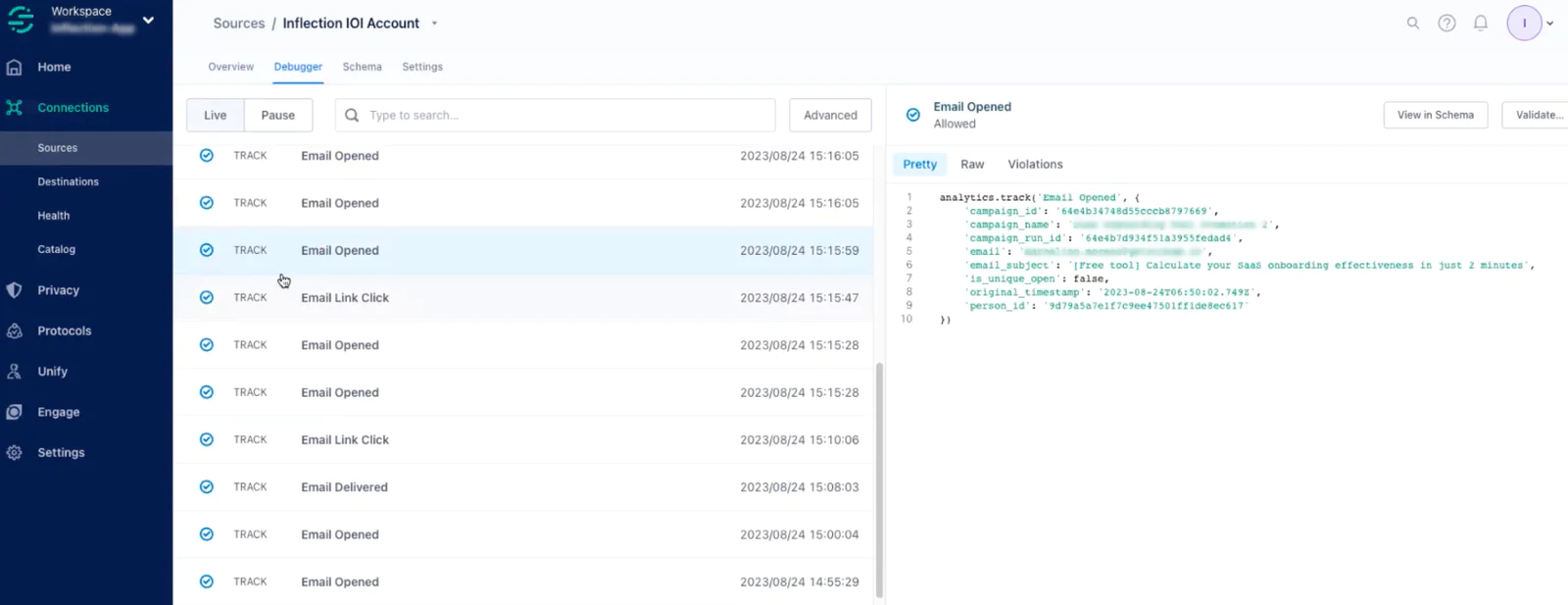
Task: Click the 'original_timestamp' line in the payload
Action: pyautogui.click(x=1112, y=292)
